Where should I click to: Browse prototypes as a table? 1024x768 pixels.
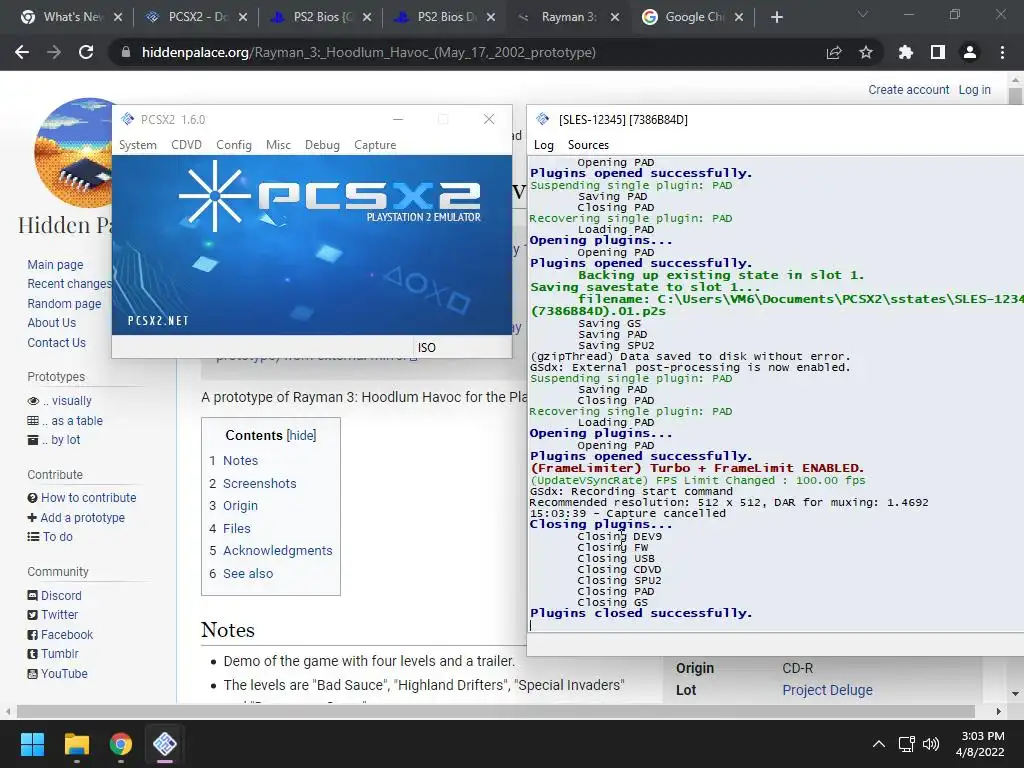tap(72, 421)
